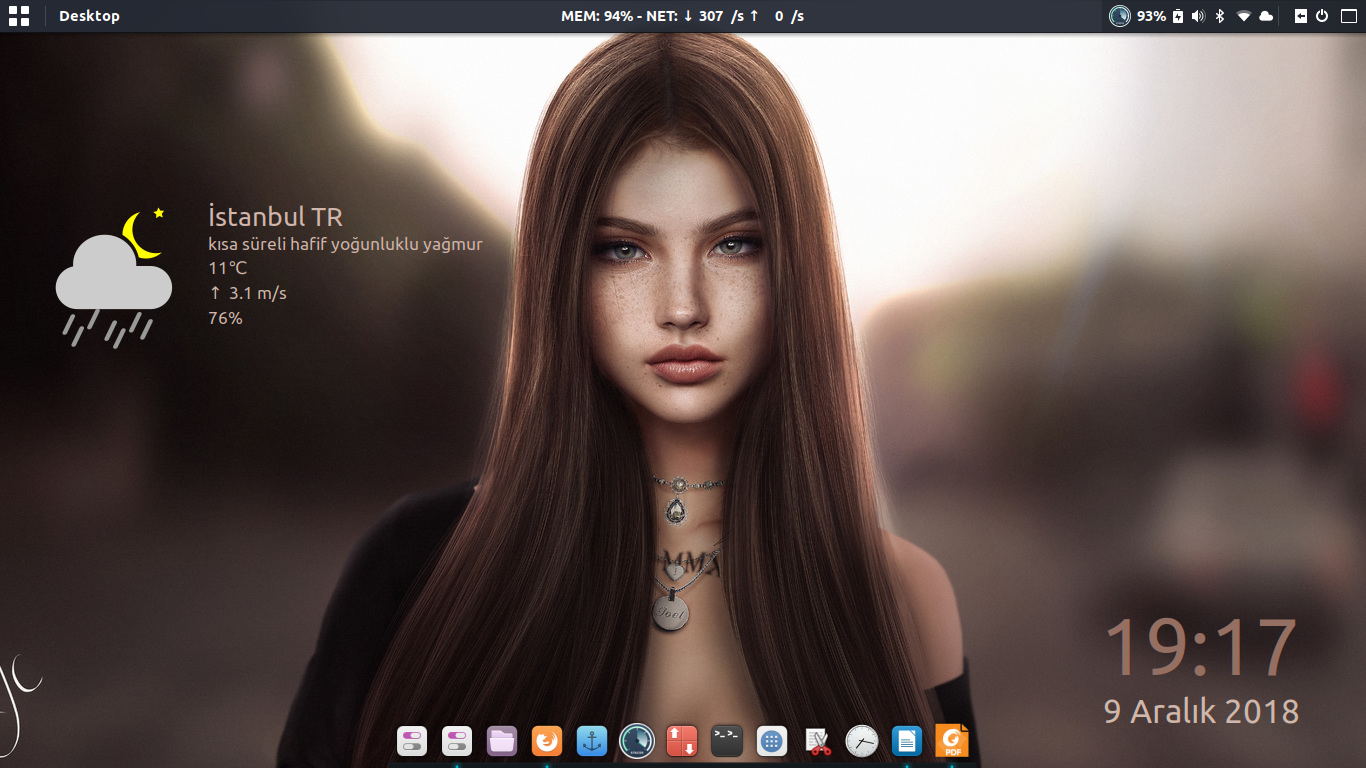This screenshot has width=1366, height=768.
Task: Open the app launcher grid icon in the dock
Action: pyautogui.click(x=772, y=741)
